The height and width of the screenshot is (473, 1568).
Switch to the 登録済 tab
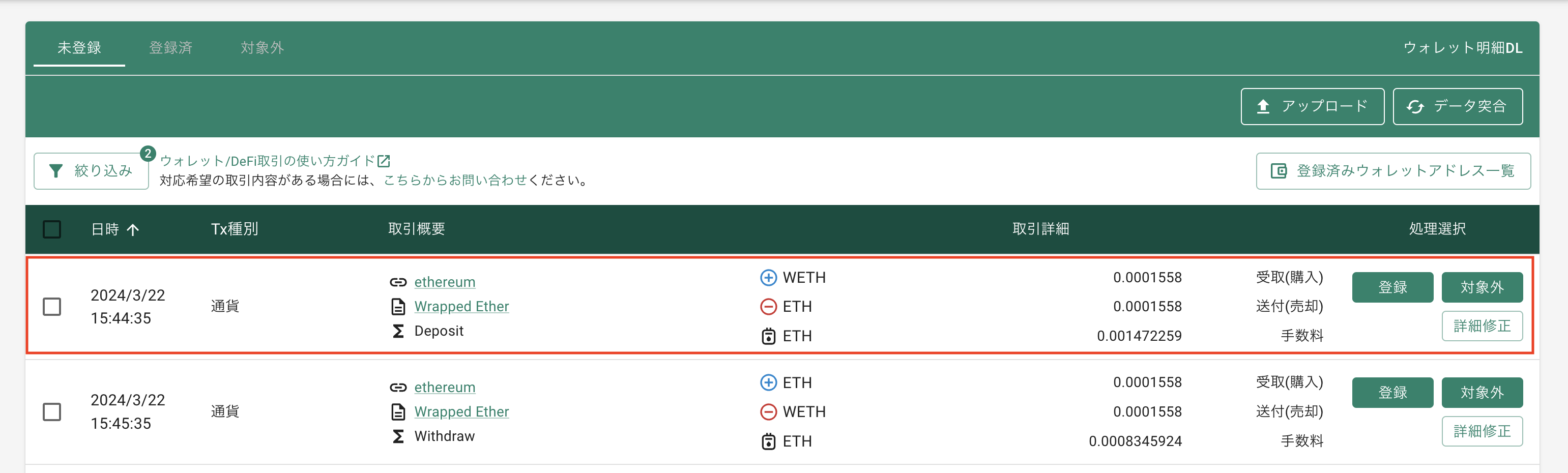170,47
